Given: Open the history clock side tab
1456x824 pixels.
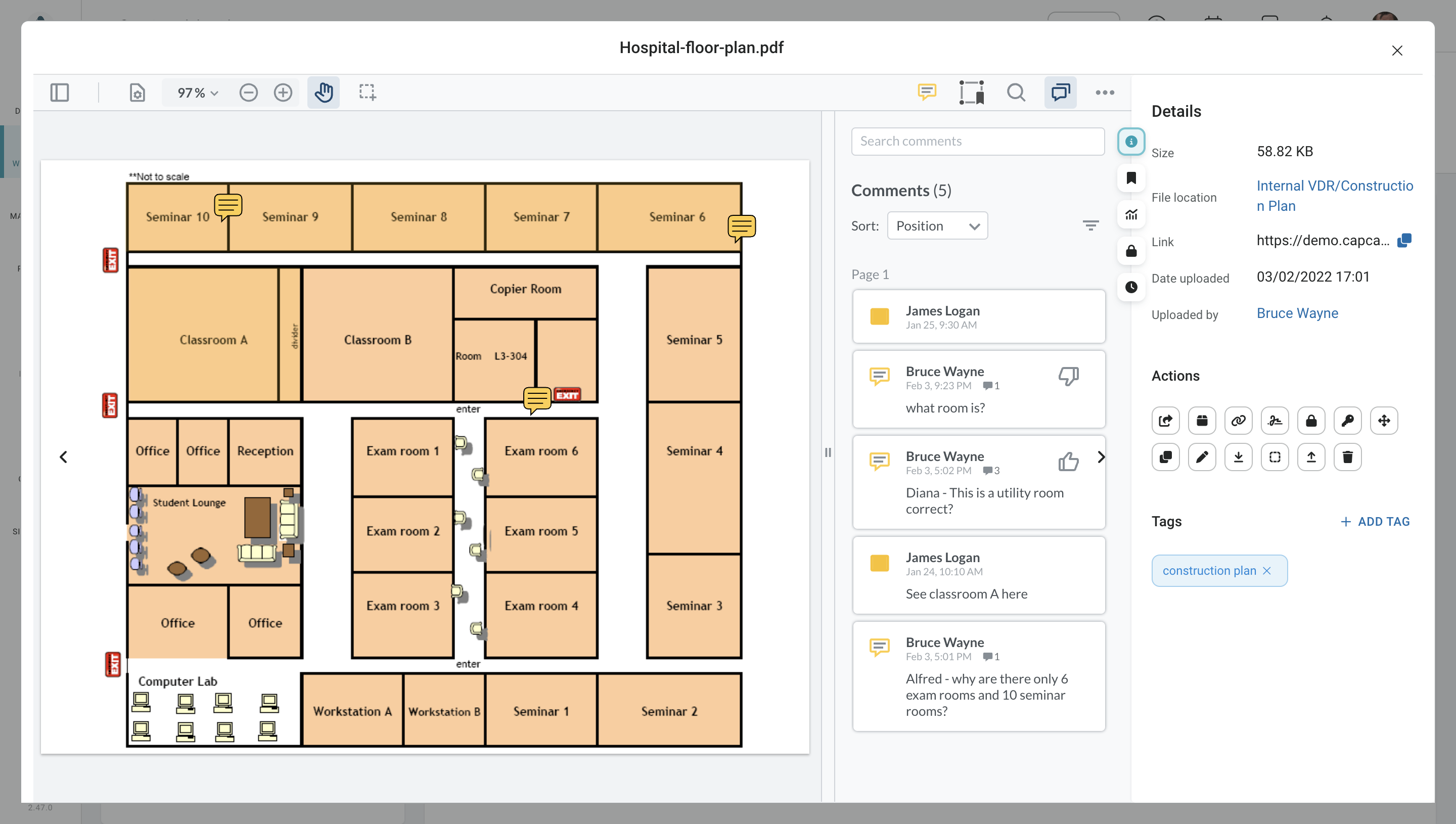Looking at the screenshot, I should coord(1131,287).
